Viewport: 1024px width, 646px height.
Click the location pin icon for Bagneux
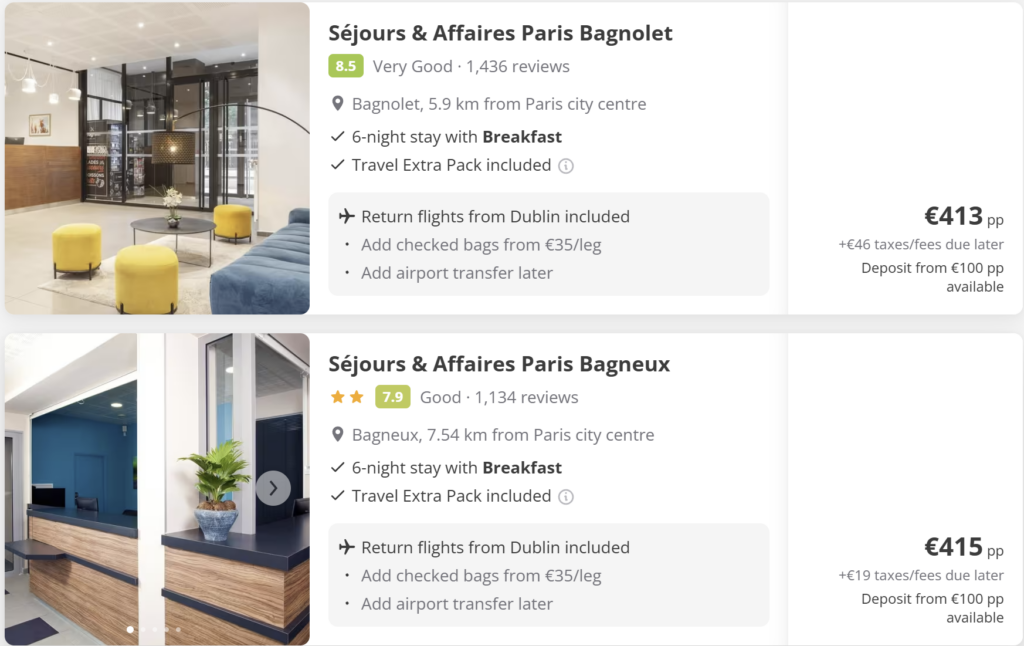338,435
